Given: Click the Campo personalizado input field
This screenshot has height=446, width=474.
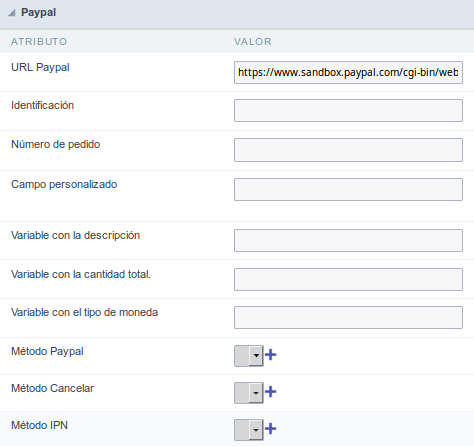Looking at the screenshot, I should (348, 189).
